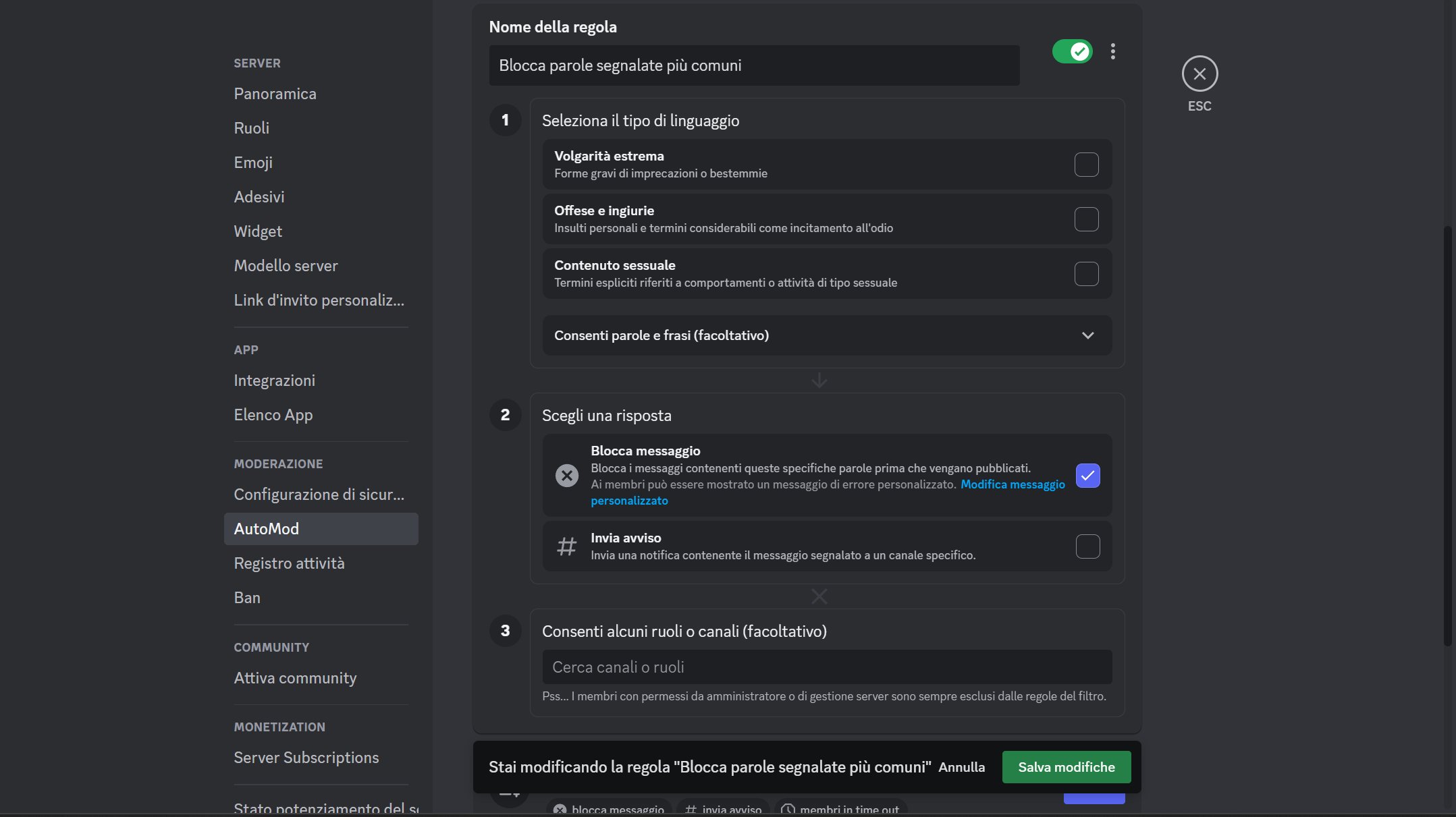Click the Blocca messaggio X circle icon
Image resolution: width=1456 pixels, height=817 pixels.
tap(566, 476)
